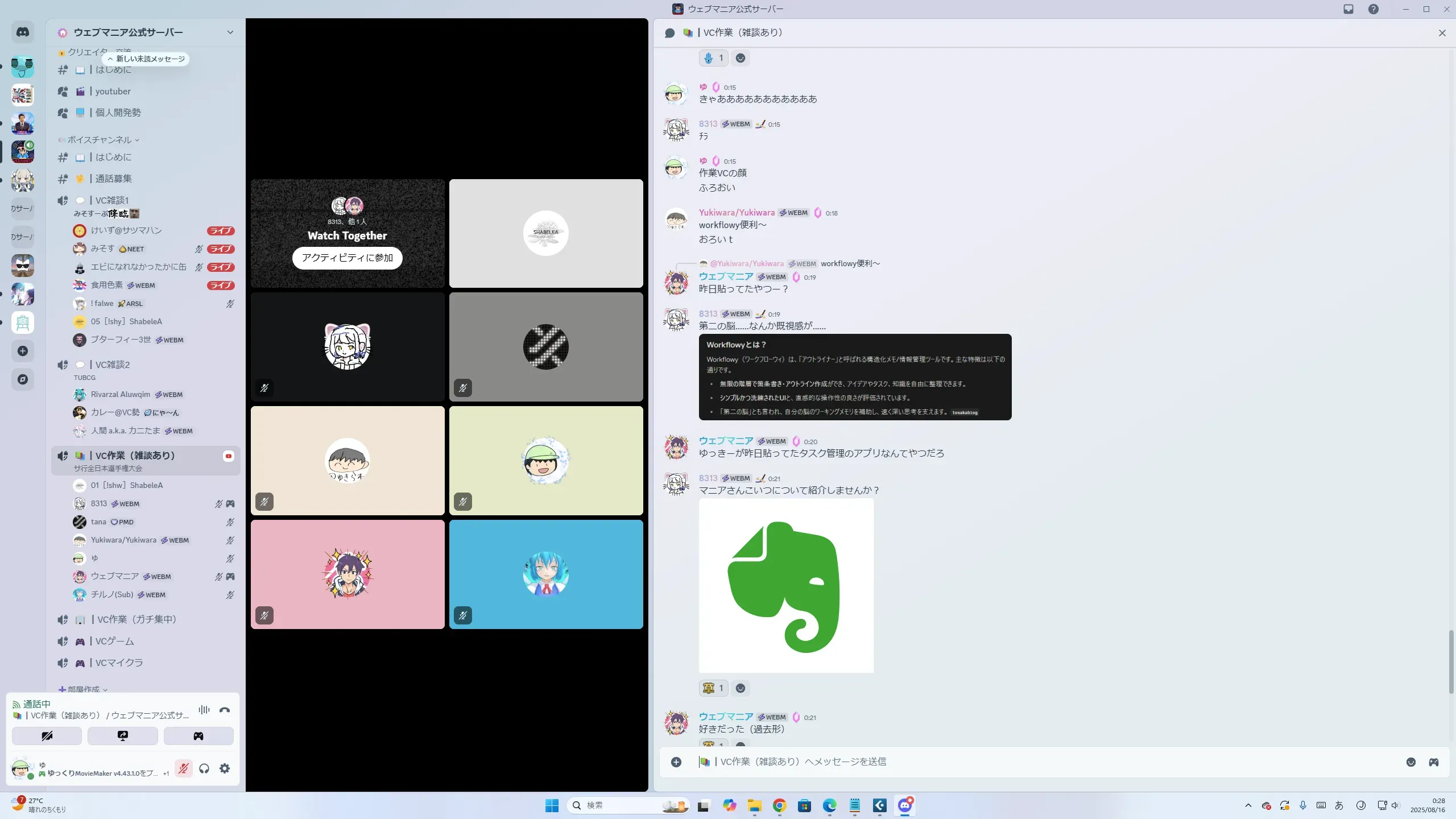Open the Discord inbox icon

click(1348, 9)
